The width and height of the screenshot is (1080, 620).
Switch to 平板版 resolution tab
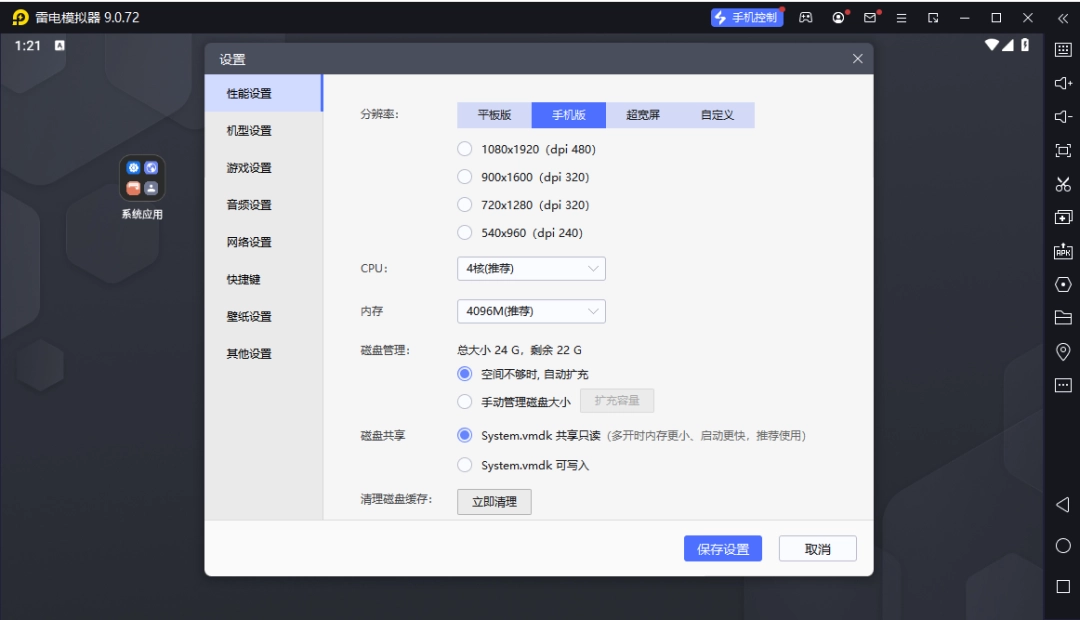tap(495, 115)
